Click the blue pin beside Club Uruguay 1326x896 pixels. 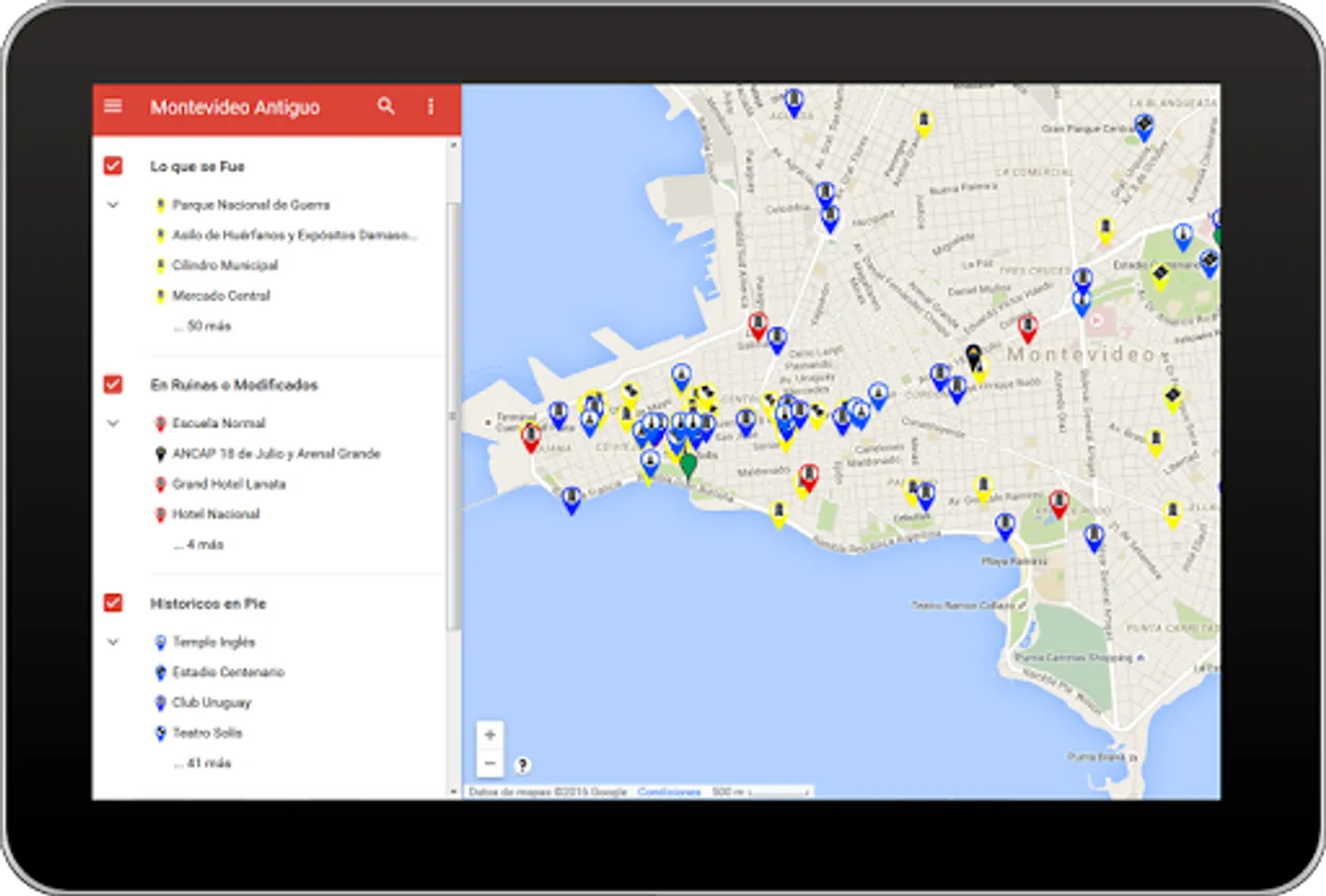[160, 703]
